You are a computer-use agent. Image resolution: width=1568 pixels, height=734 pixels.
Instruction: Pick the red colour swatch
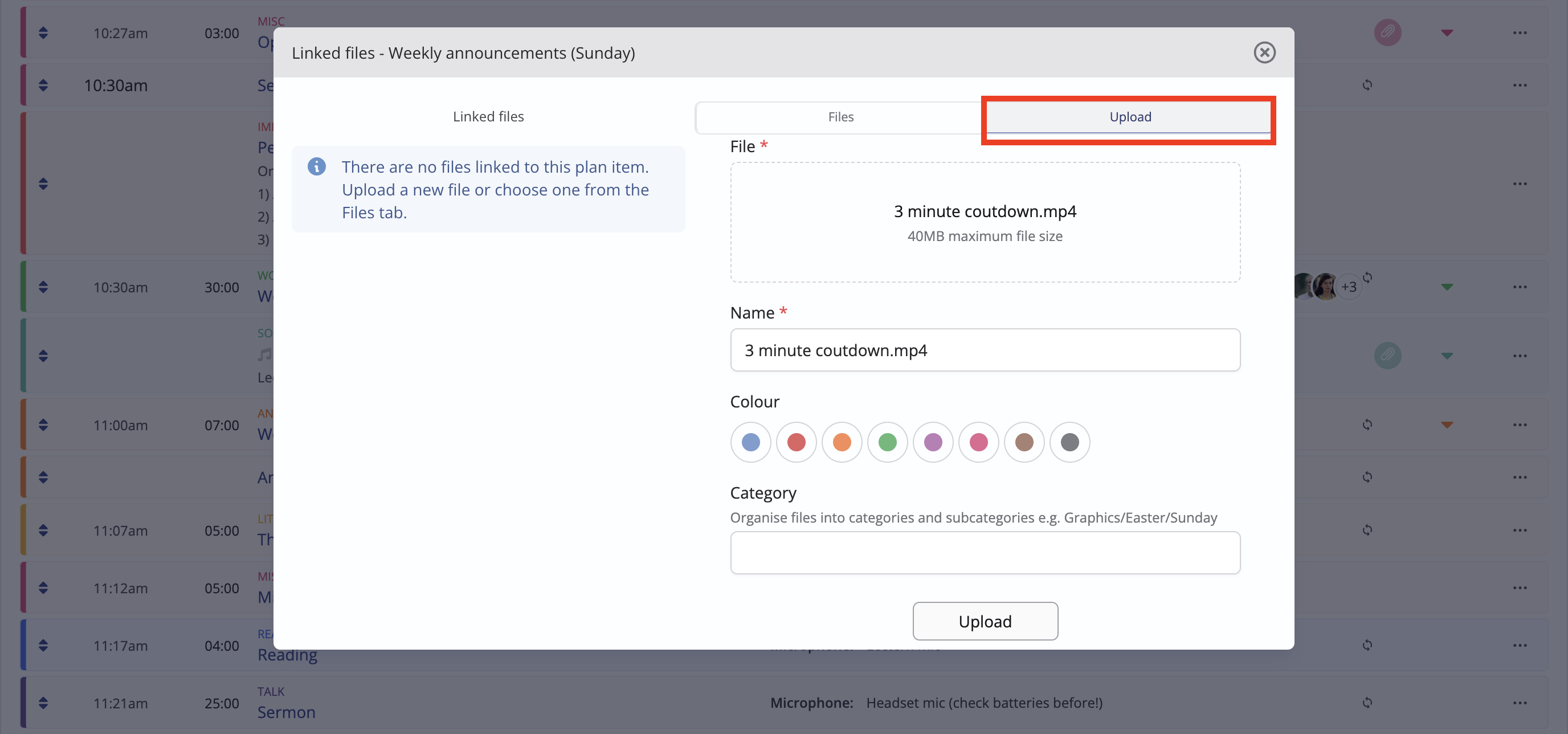coord(796,442)
